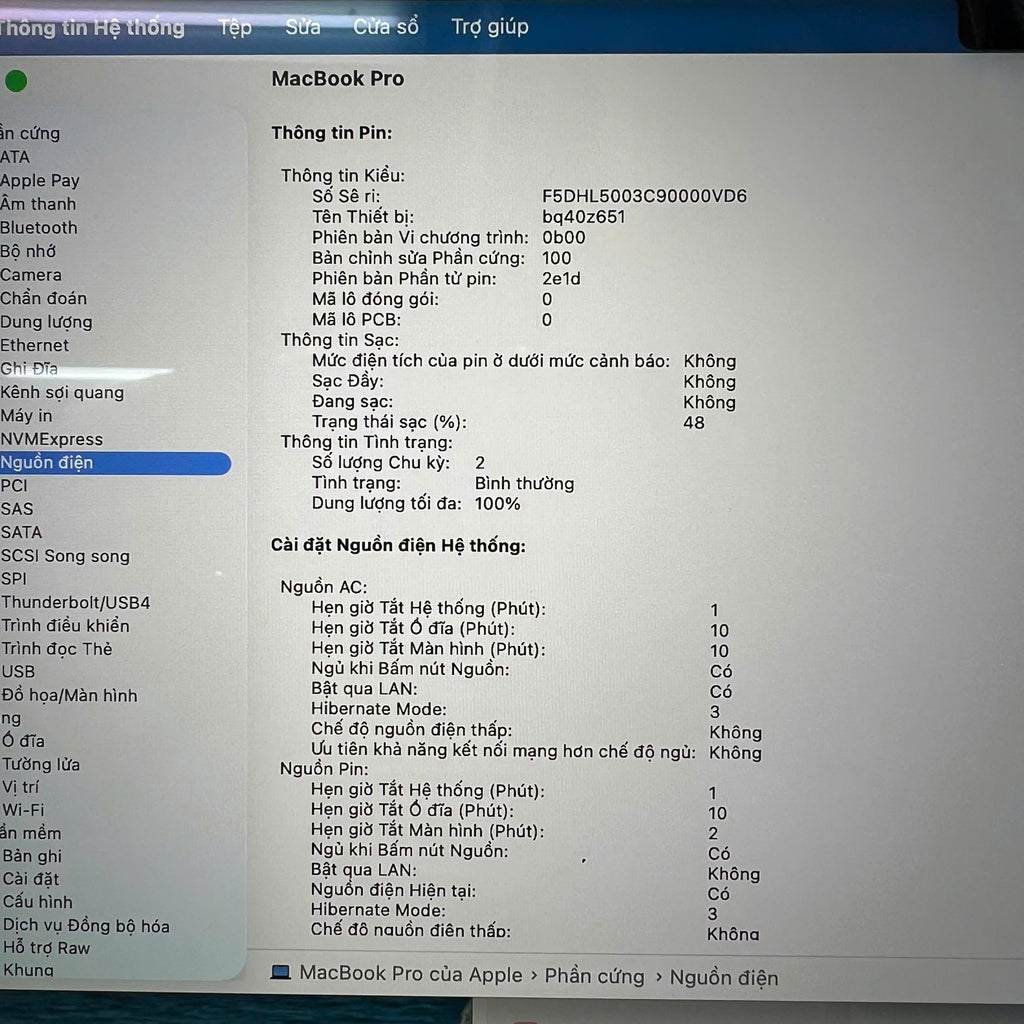Select Ethernet in the sidebar list
The width and height of the screenshot is (1024, 1024).
click(35, 345)
